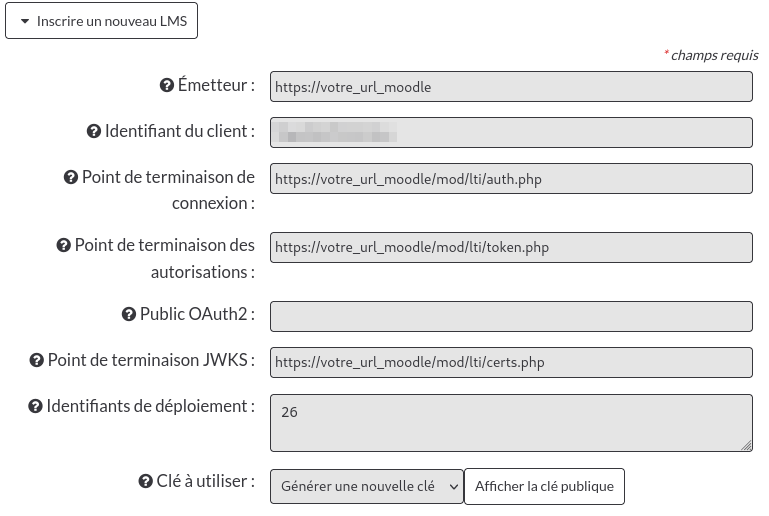Screen dimensions: 769x516
Task: Open the Générer une nouvelle clé dropdown
Action: (x=367, y=486)
